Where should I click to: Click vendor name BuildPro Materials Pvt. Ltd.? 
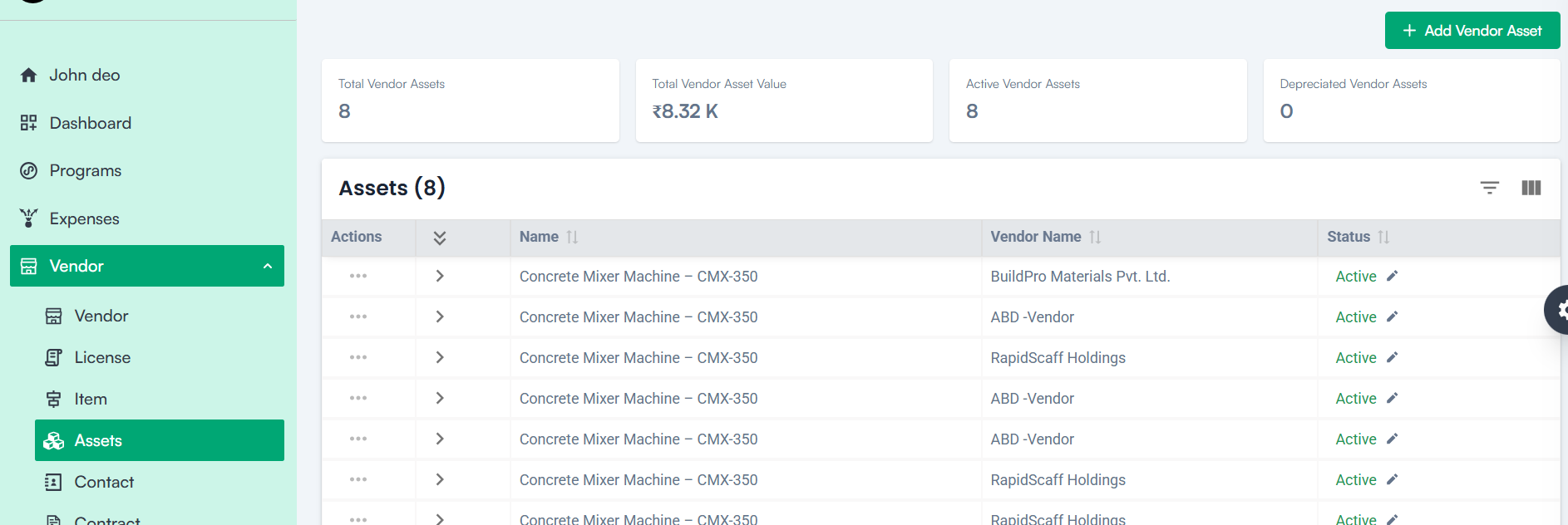[x=1080, y=277]
